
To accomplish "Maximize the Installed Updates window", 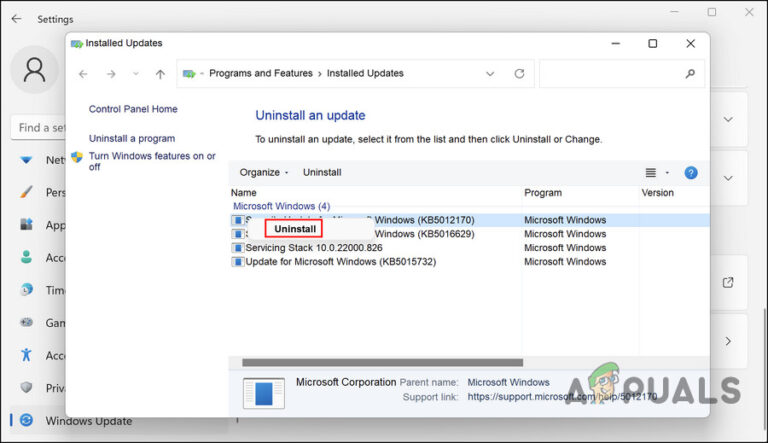I will pyautogui.click(x=652, y=44).
